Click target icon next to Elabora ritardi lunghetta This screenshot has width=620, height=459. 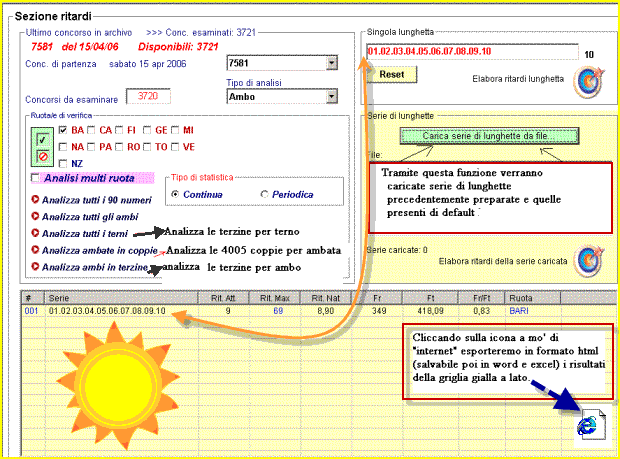coord(589,82)
